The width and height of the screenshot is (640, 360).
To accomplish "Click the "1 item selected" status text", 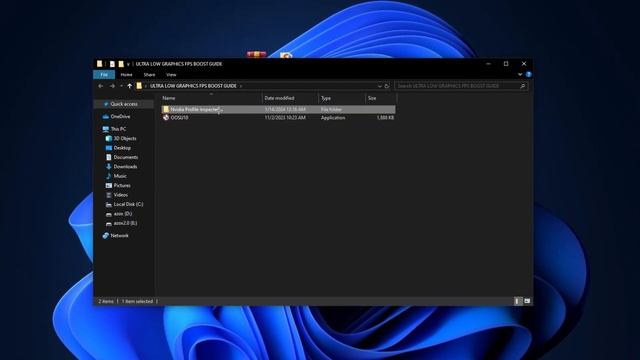I will [137, 301].
